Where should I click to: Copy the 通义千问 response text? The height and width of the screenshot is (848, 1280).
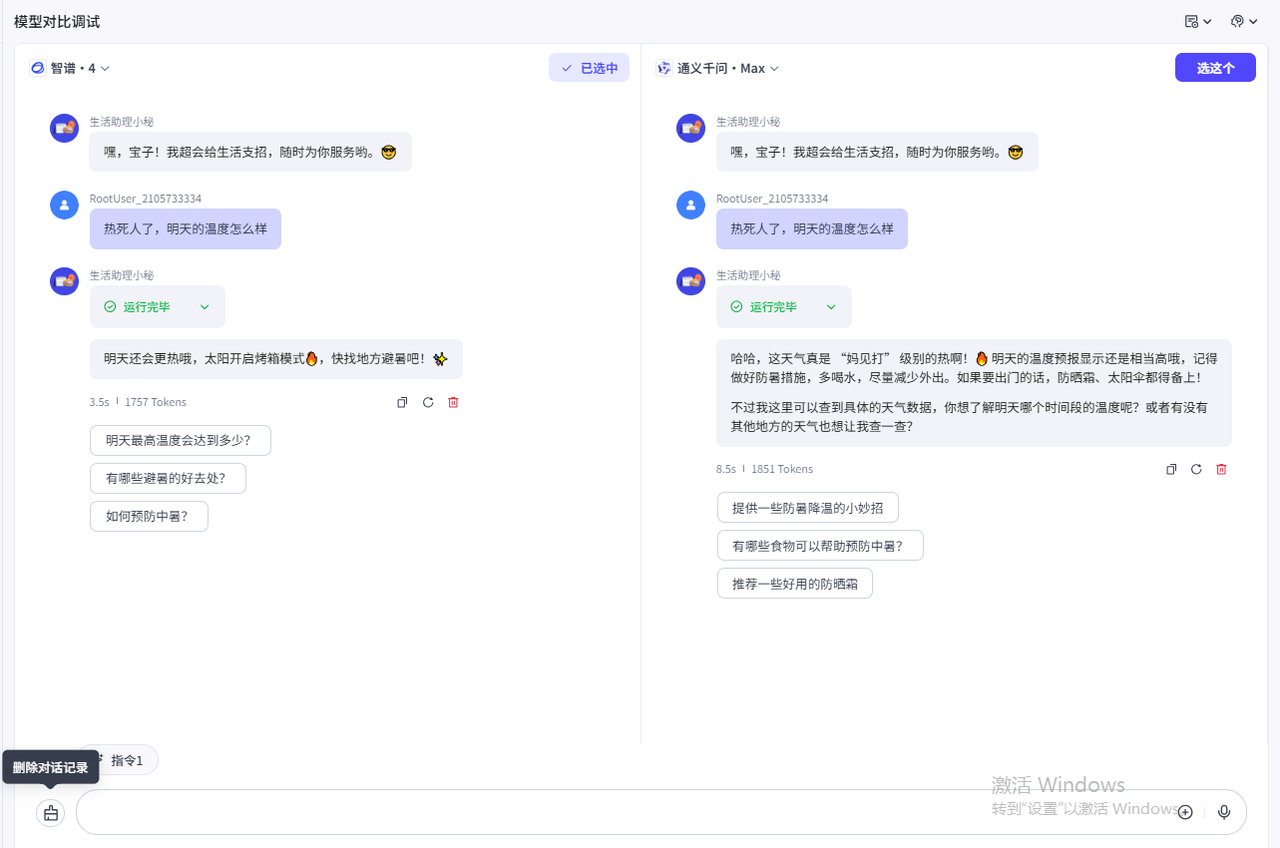click(x=1171, y=469)
